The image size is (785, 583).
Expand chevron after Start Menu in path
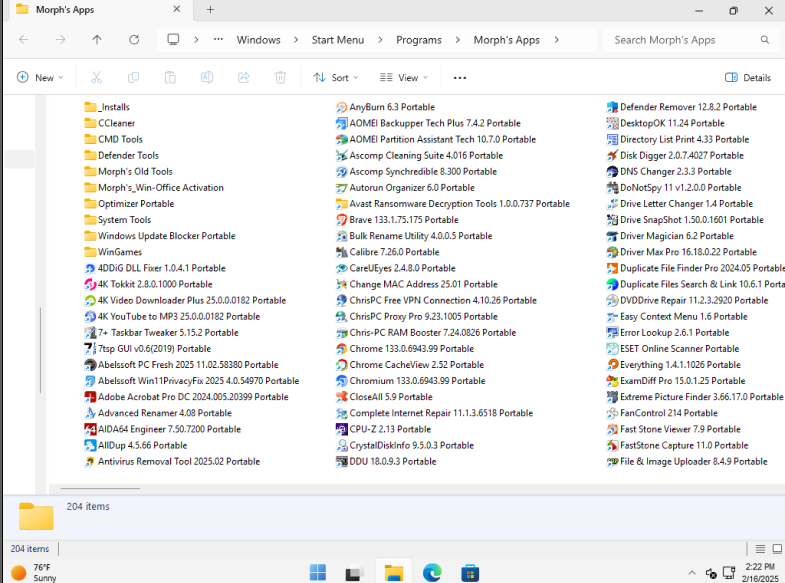coord(380,40)
